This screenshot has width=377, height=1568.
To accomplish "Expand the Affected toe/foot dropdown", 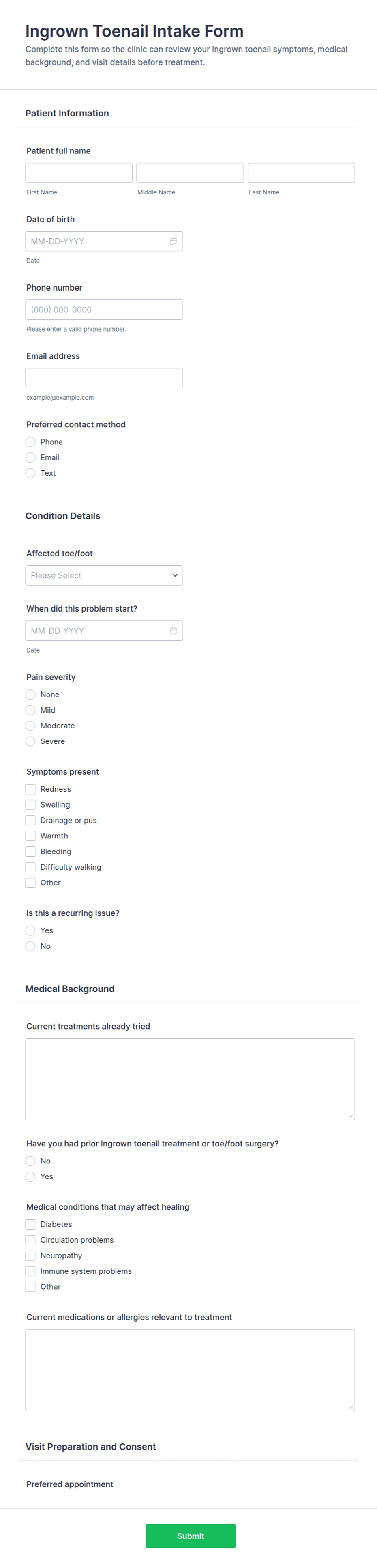I will click(104, 575).
